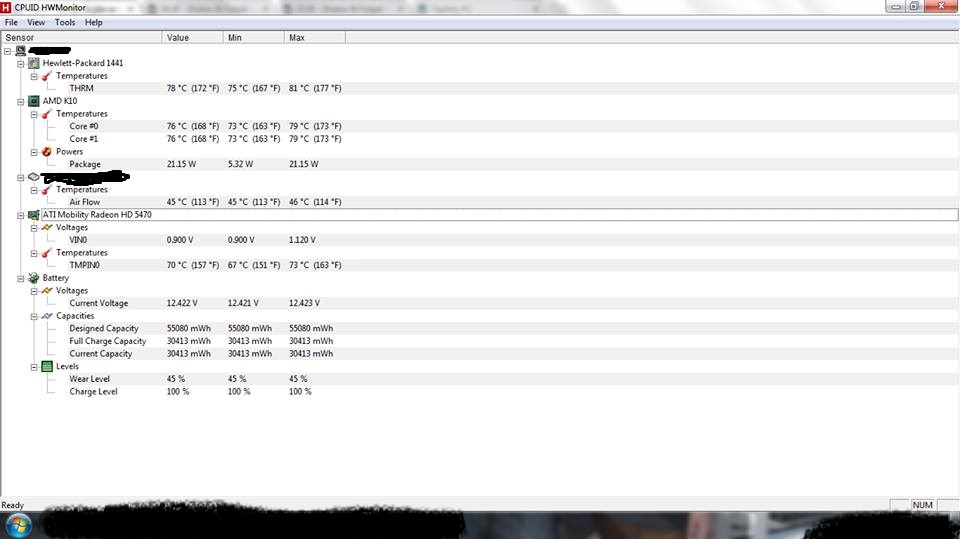Click thermometer icon under Hewlett-Packard 1441
Viewport: 960px width, 539px height.
tap(47, 76)
